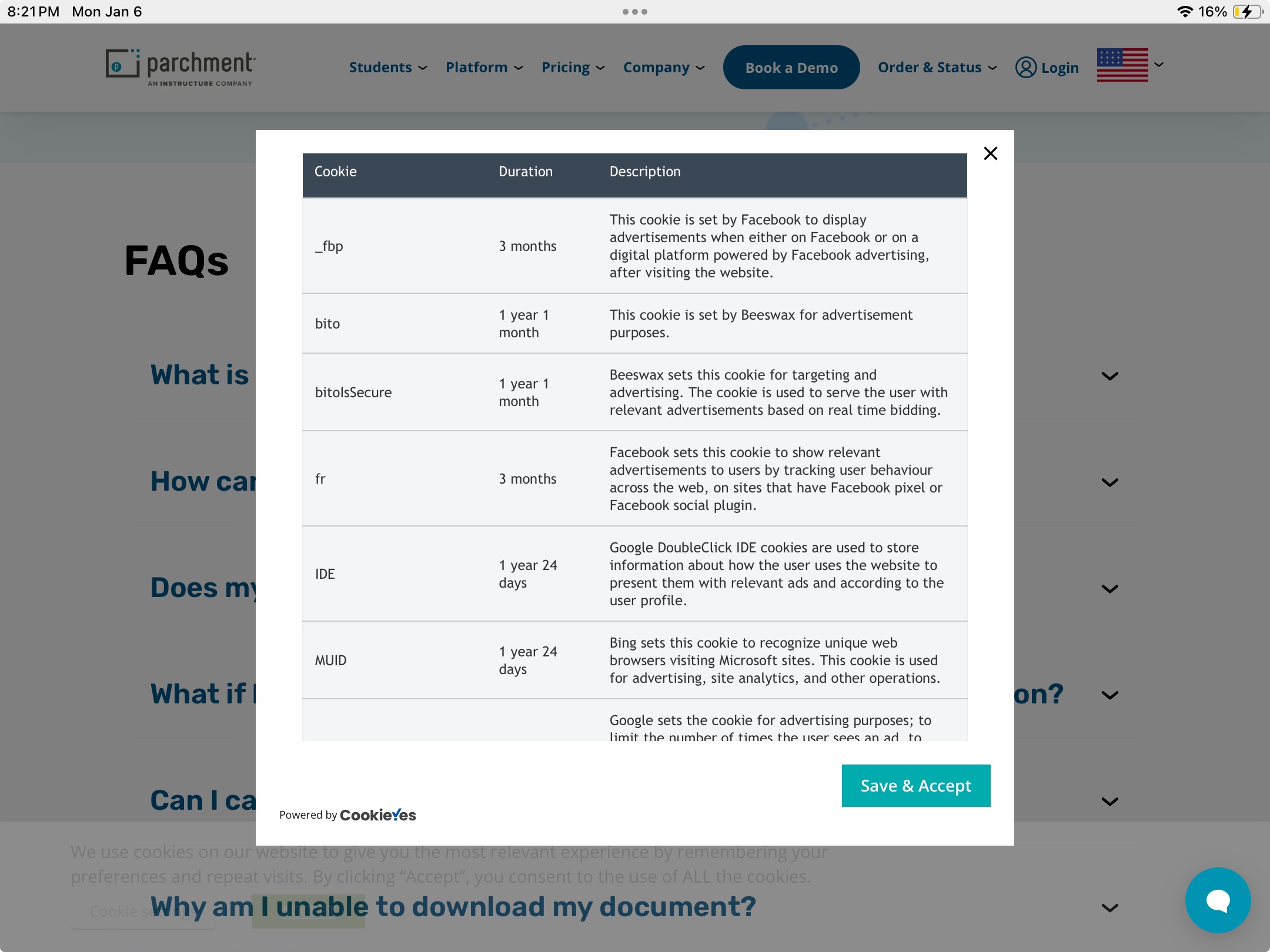Expand the 'Can I ca' FAQ chevron
The height and width of the screenshot is (952, 1270).
[1109, 802]
